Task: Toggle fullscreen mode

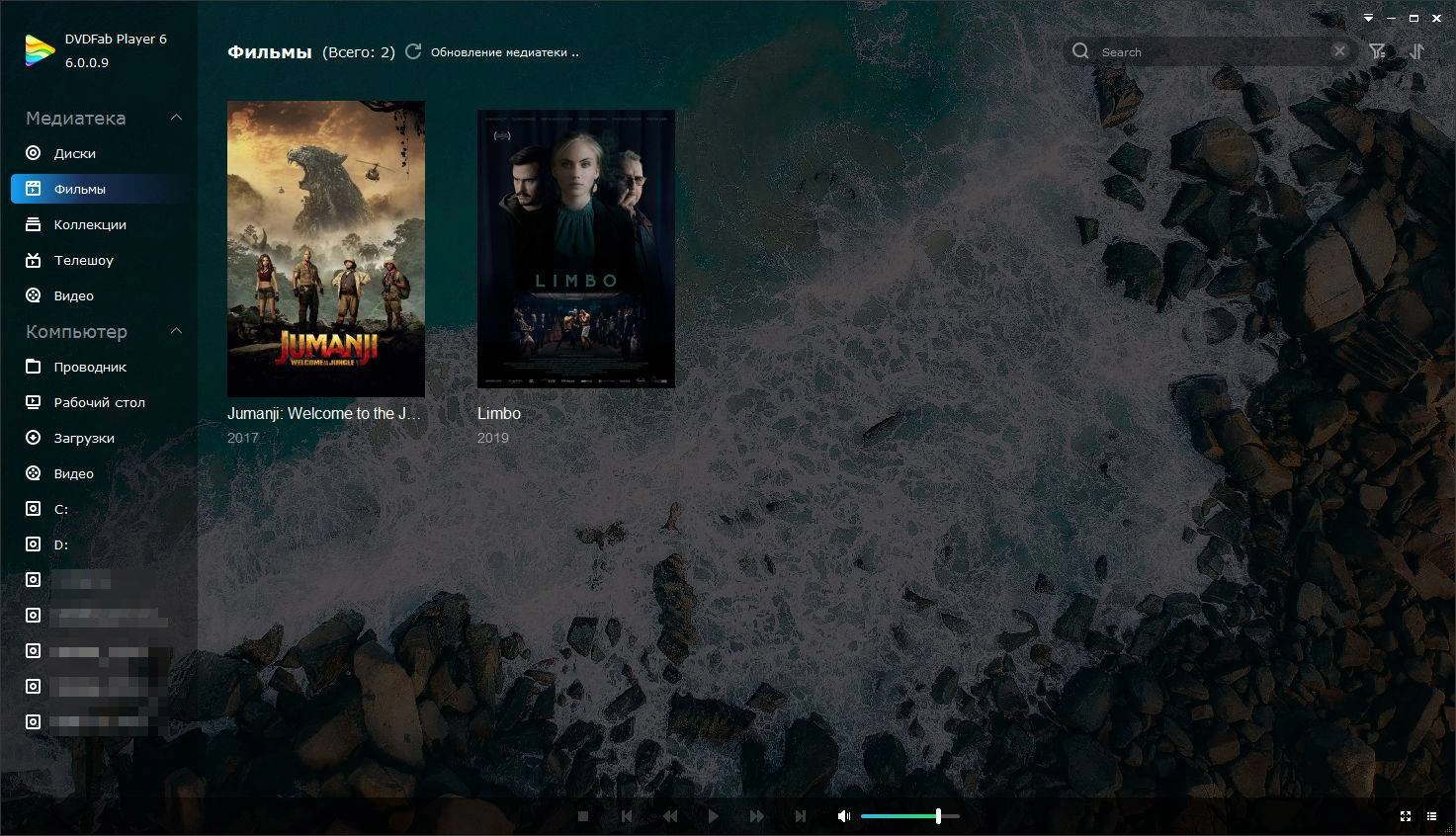Action: click(1406, 816)
